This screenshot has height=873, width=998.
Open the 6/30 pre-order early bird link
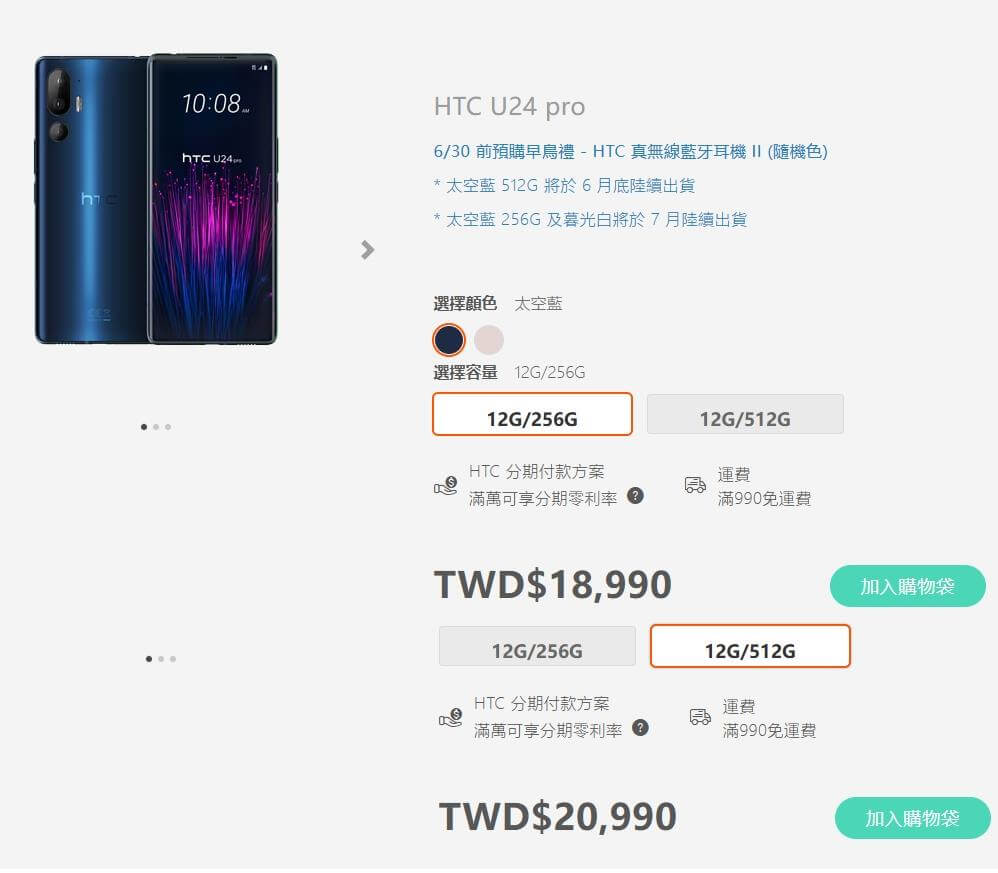pos(630,151)
